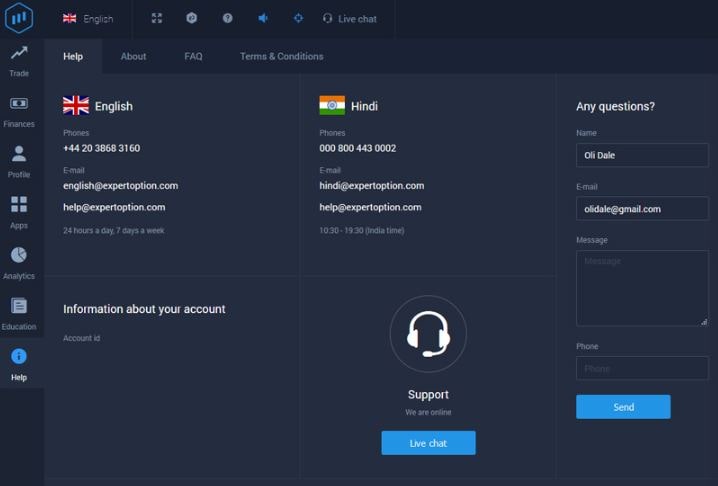This screenshot has width=718, height=486.
Task: Open the English language selector
Action: (x=87, y=19)
